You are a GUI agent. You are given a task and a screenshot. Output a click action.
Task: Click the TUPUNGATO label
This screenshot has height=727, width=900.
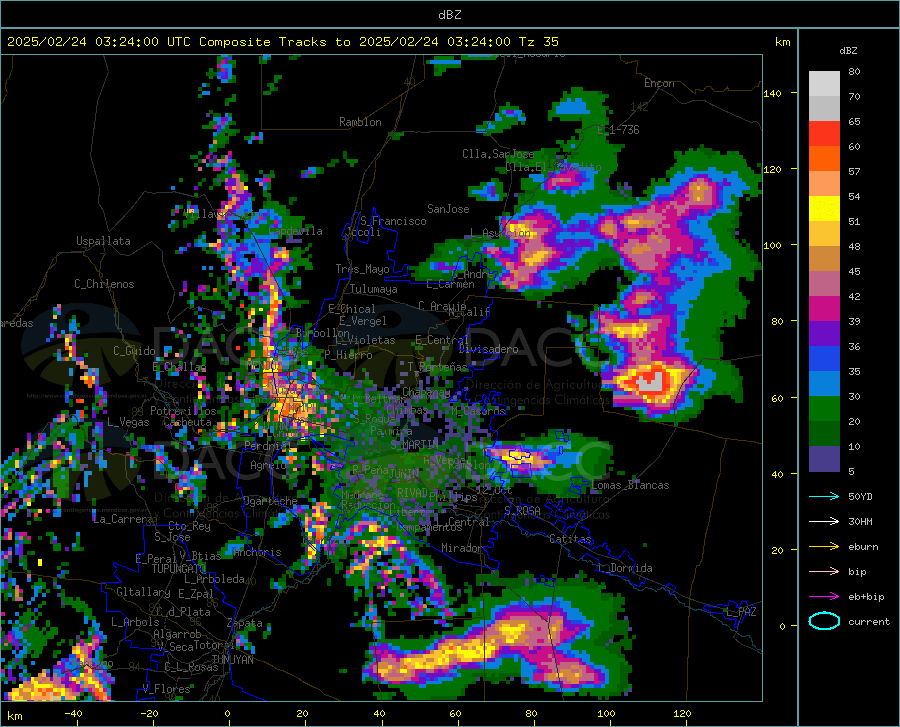[x=179, y=569]
